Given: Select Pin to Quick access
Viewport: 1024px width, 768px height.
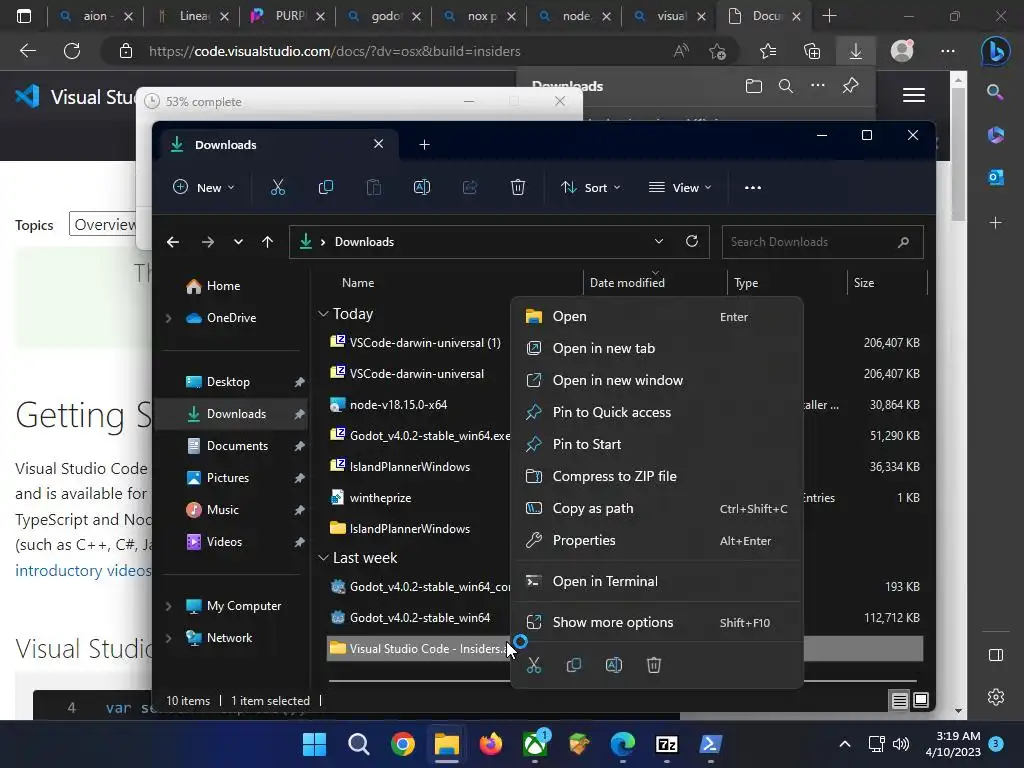Looking at the screenshot, I should [x=656, y=412].
